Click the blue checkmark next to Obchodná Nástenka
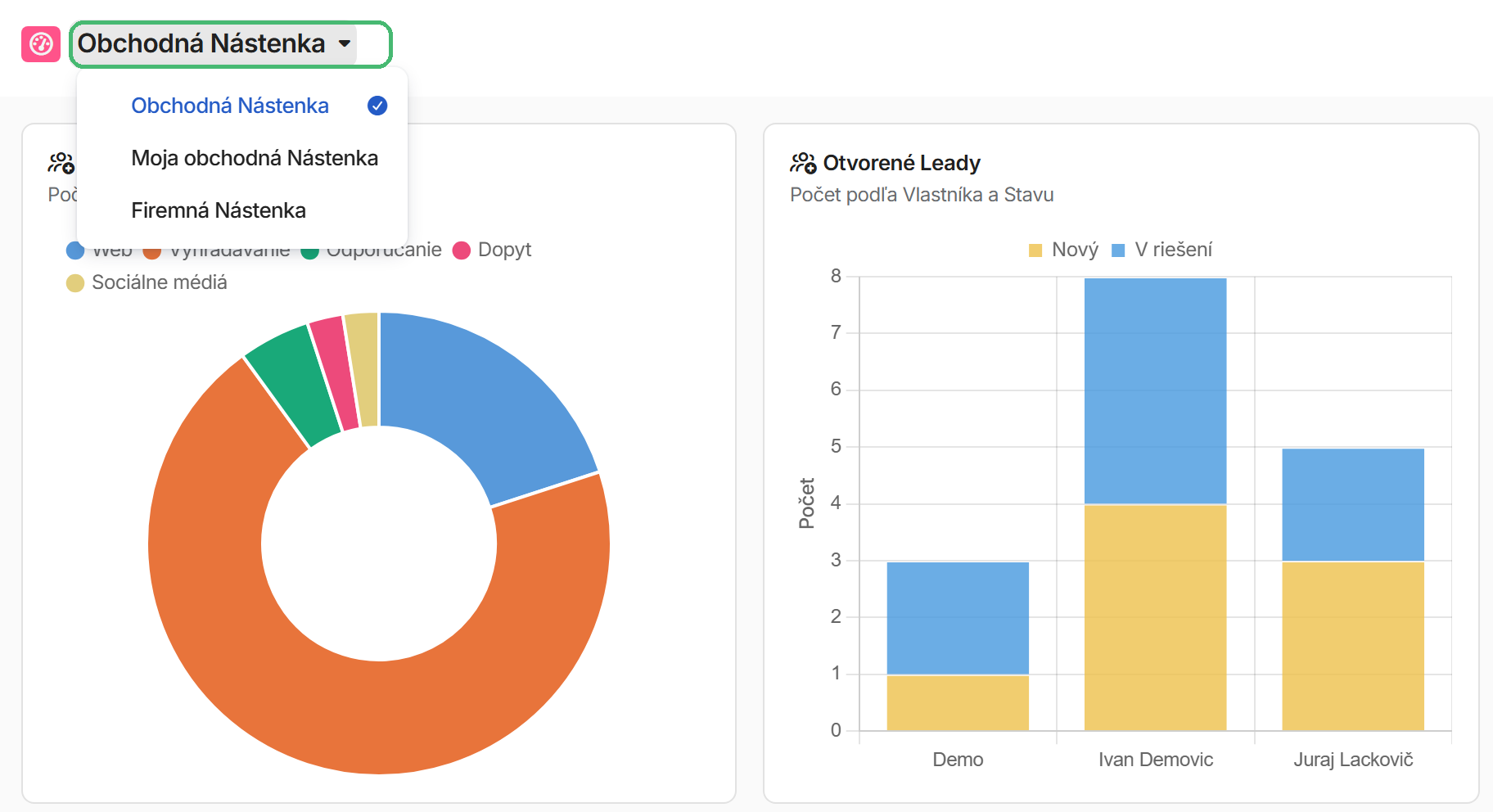Image resolution: width=1493 pixels, height=812 pixels. pyautogui.click(x=377, y=106)
